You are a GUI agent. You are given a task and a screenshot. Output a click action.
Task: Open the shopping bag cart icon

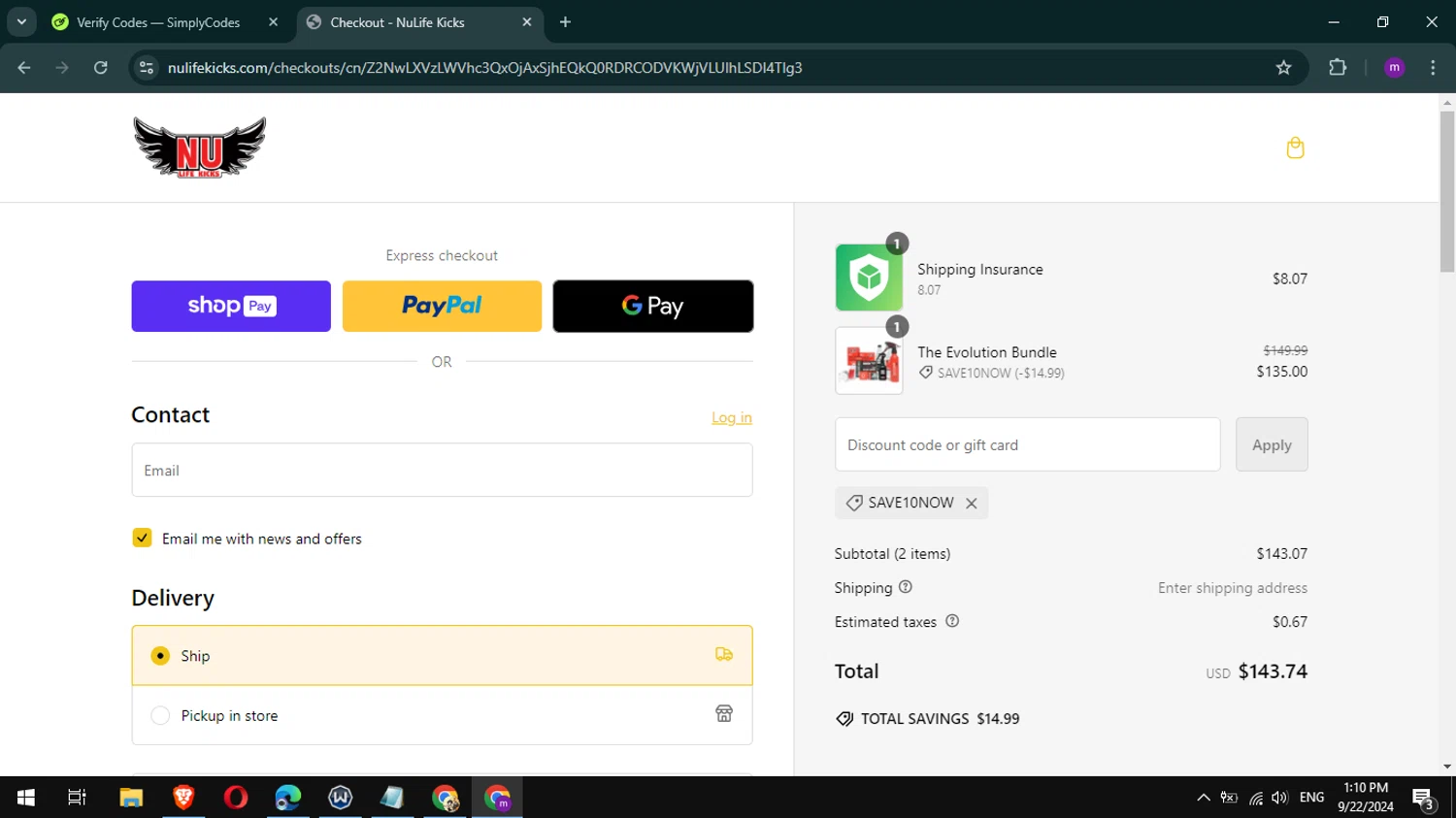pos(1295,147)
